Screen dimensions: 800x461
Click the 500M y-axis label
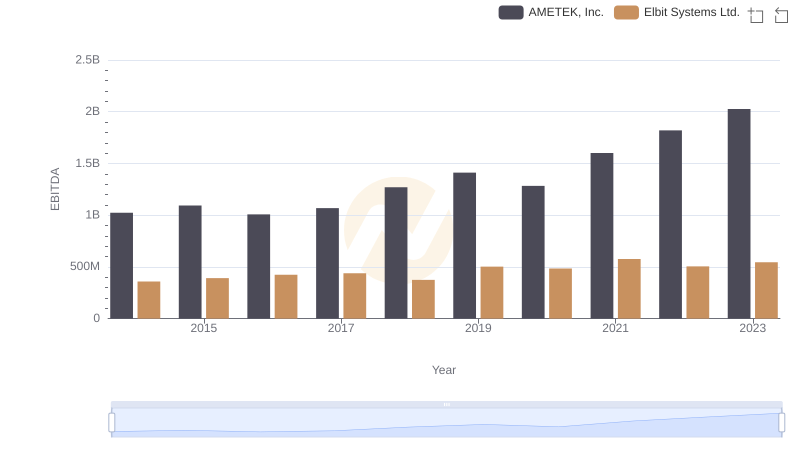coord(85,266)
